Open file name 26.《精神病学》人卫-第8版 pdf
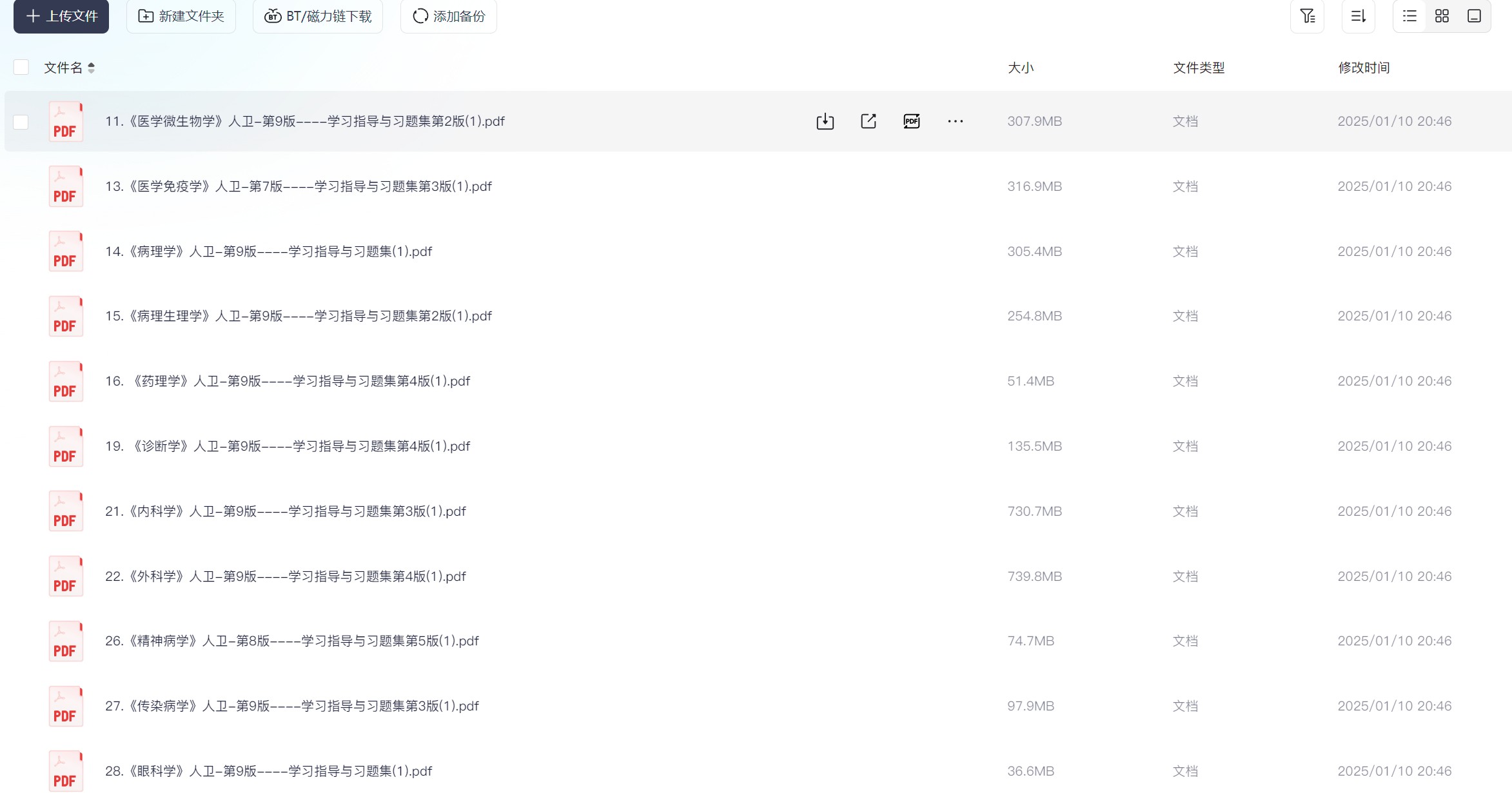The height and width of the screenshot is (793, 1512). (x=292, y=641)
